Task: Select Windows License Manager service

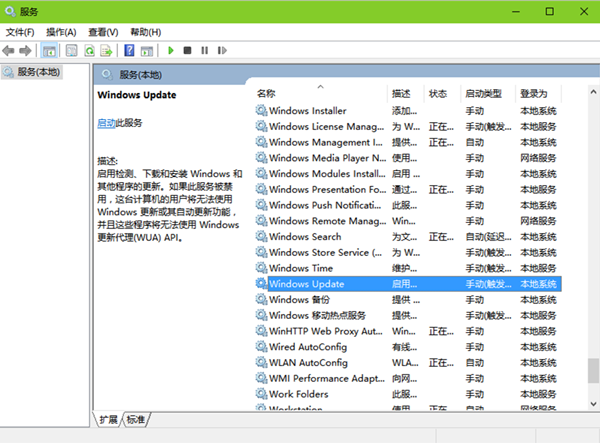Action: tap(326, 126)
